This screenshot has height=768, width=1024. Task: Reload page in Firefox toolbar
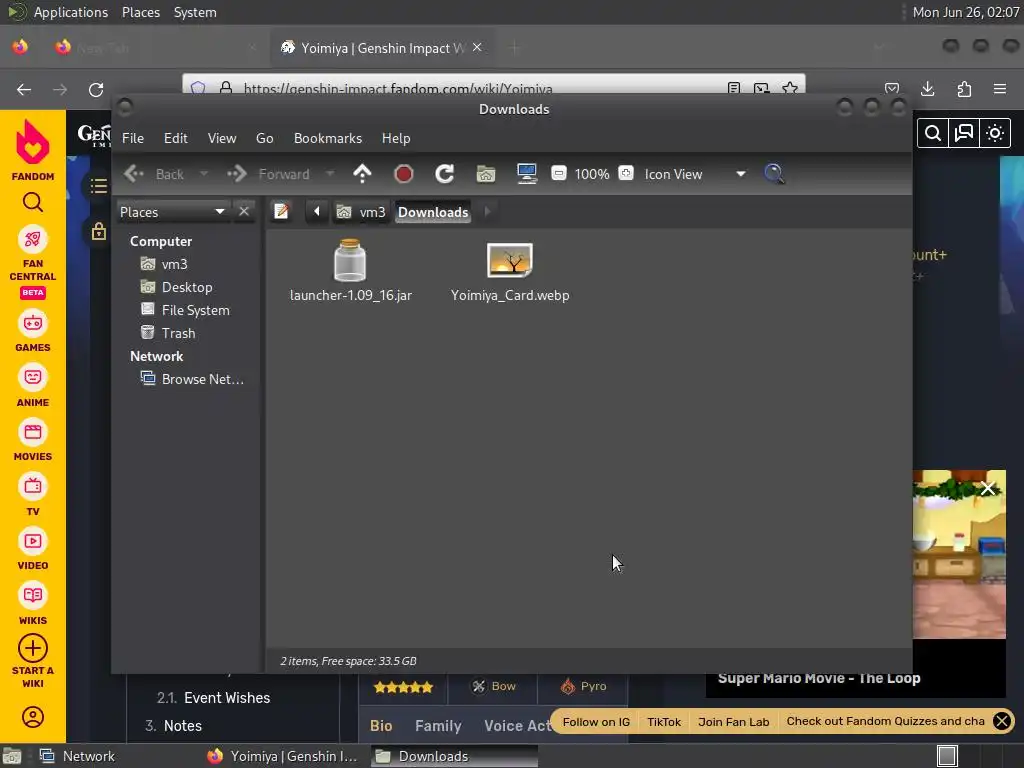[96, 89]
